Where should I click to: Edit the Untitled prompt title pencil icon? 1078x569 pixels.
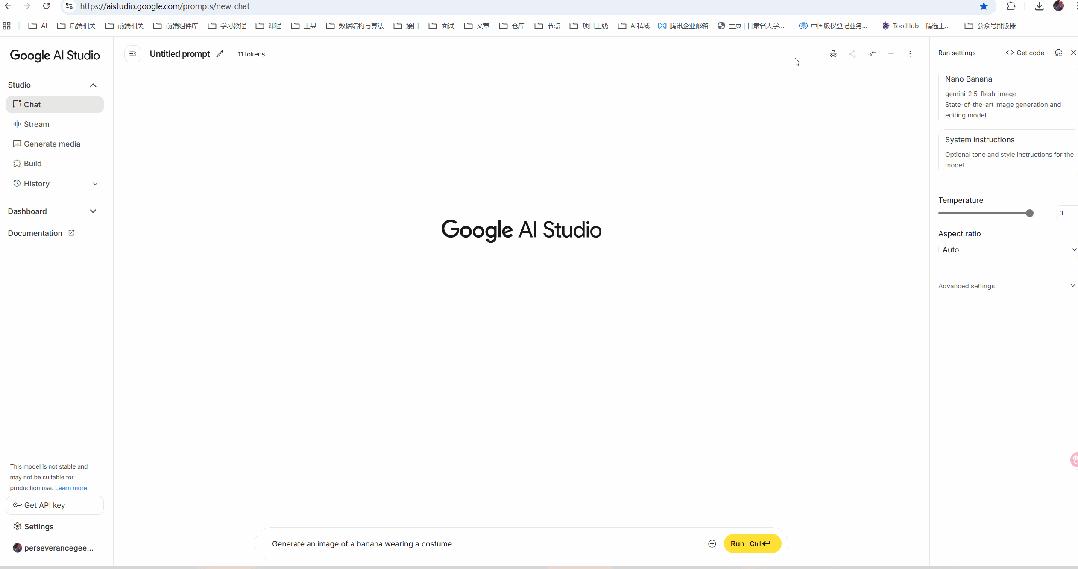[220, 54]
